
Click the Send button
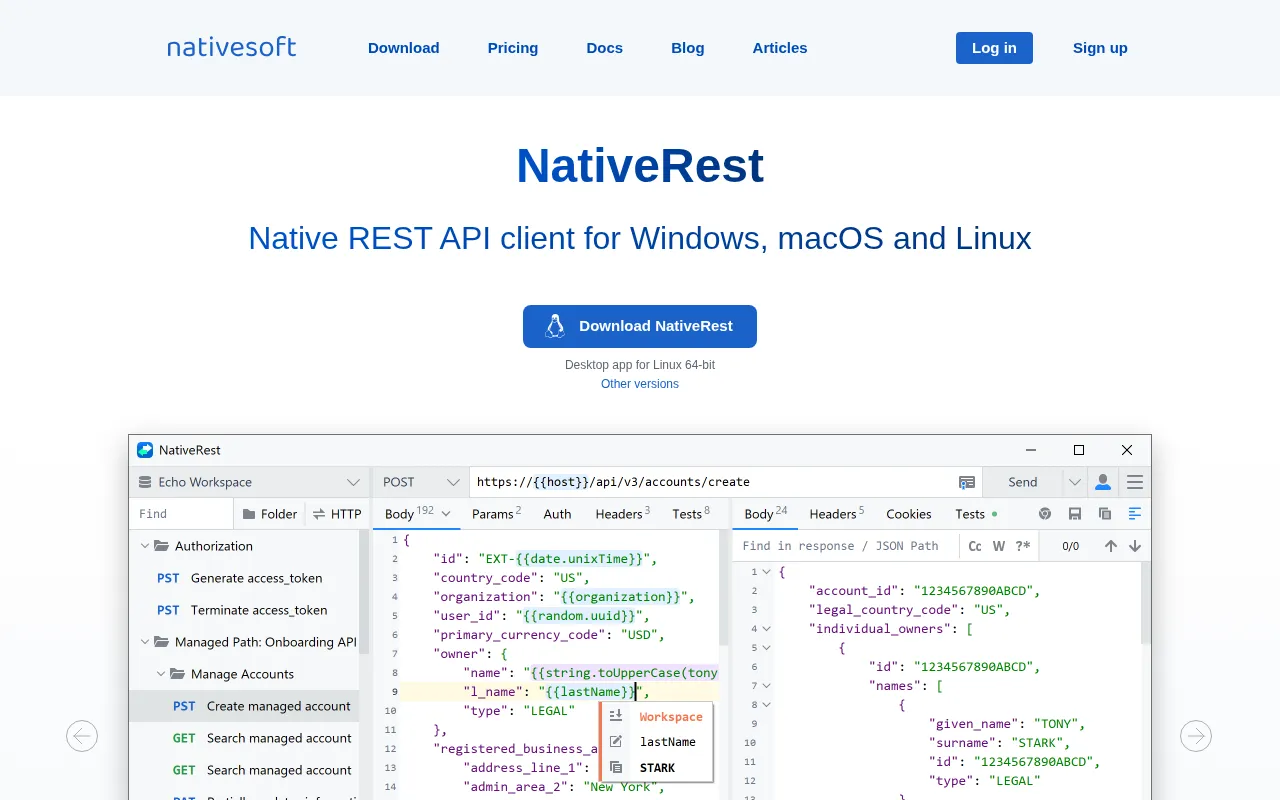tap(1022, 482)
